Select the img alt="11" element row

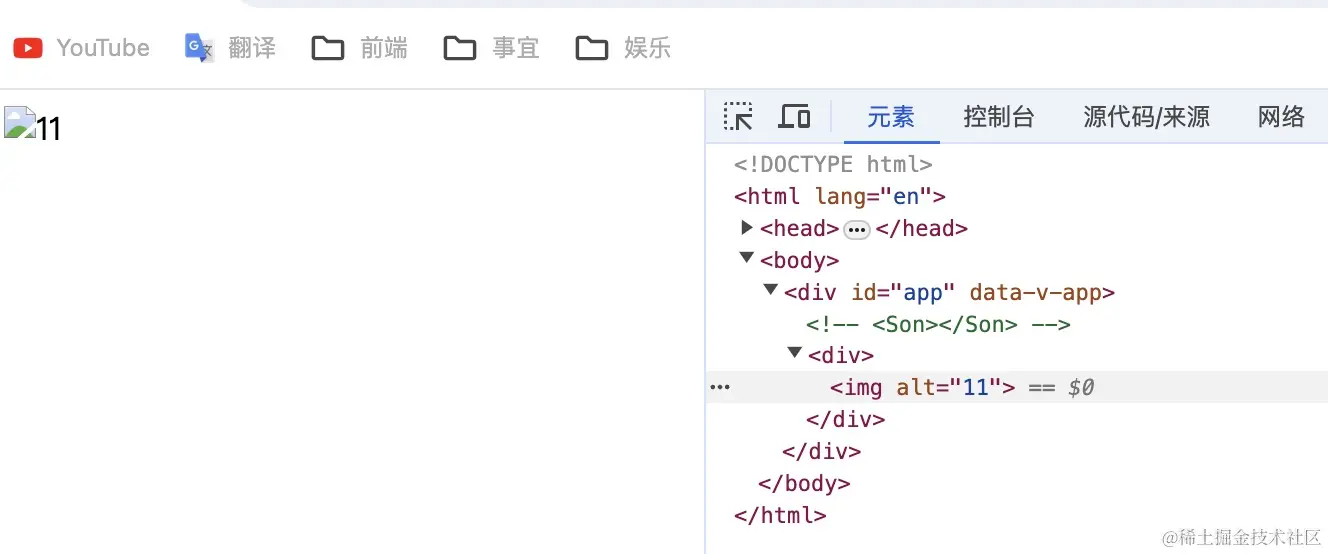[922, 387]
